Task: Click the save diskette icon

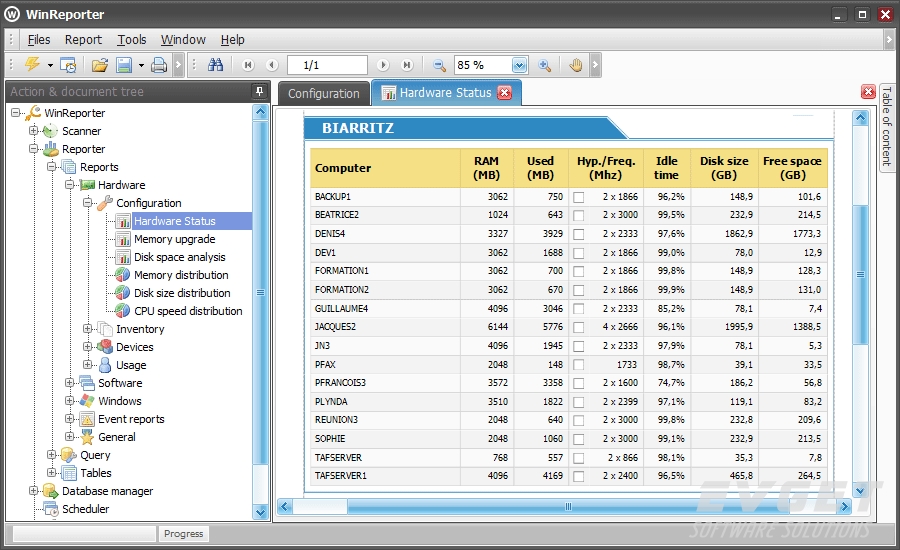Action: click(124, 65)
